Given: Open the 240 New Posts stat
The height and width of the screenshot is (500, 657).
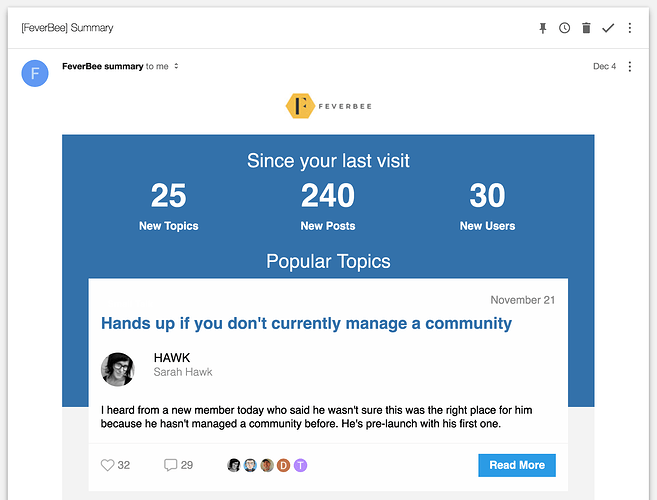Looking at the screenshot, I should [327, 205].
